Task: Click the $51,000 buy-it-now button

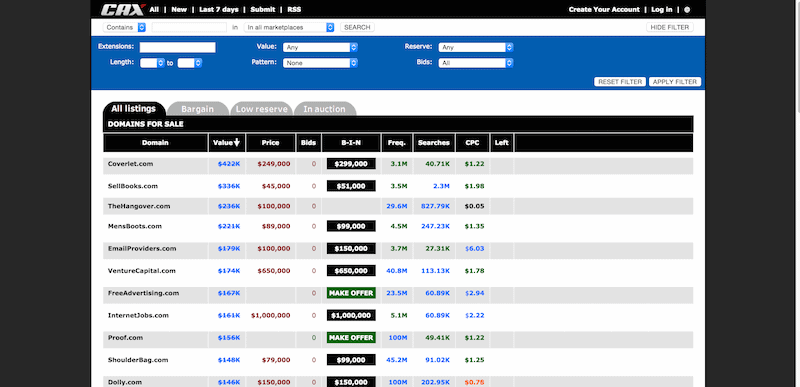Action: tap(351, 186)
